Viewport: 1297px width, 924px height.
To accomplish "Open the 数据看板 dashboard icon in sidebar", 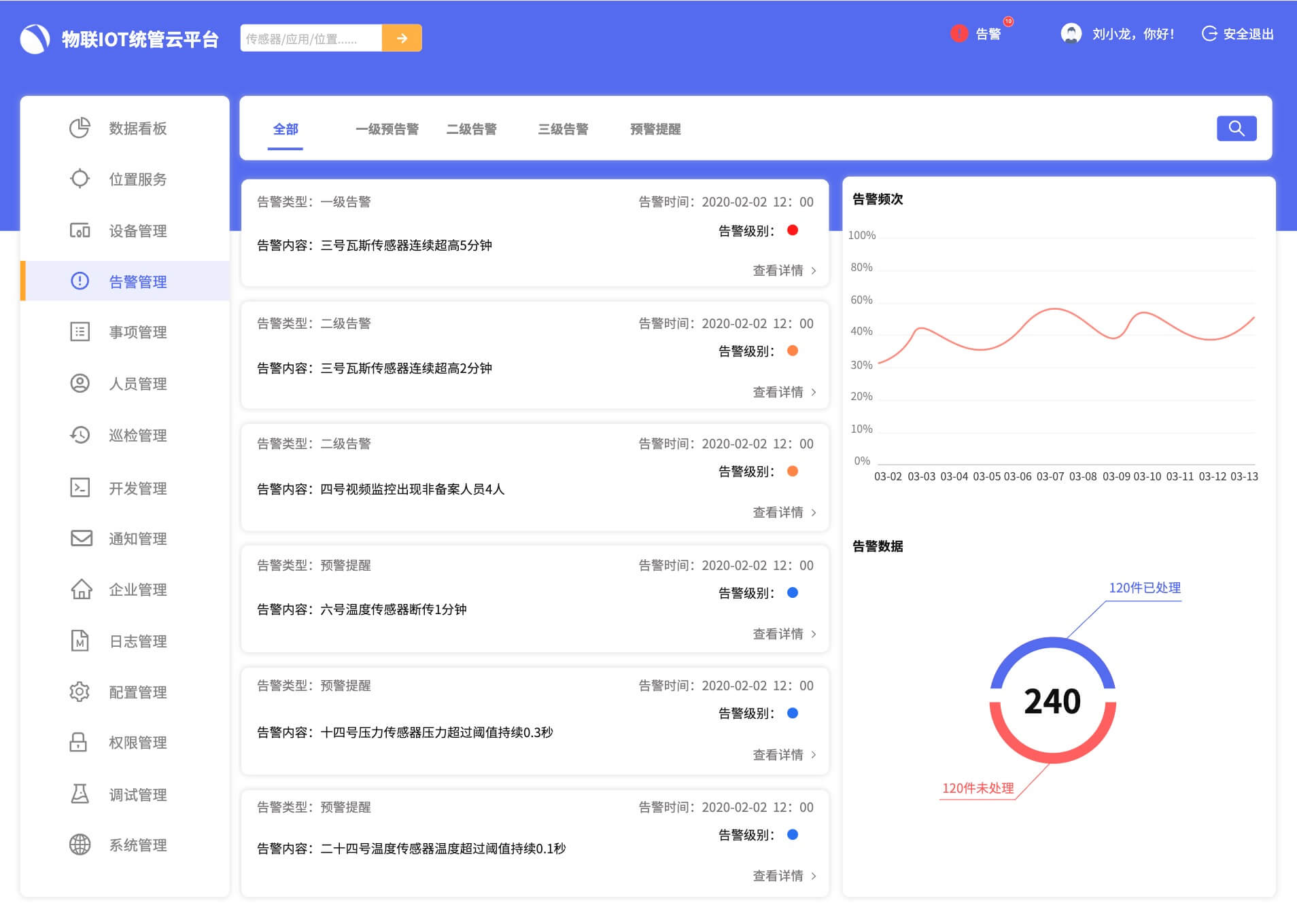I will click(x=80, y=128).
